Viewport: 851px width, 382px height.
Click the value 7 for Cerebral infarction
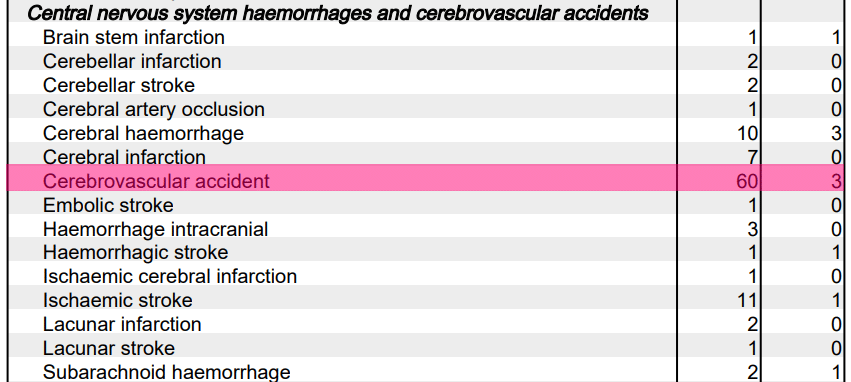(x=752, y=157)
